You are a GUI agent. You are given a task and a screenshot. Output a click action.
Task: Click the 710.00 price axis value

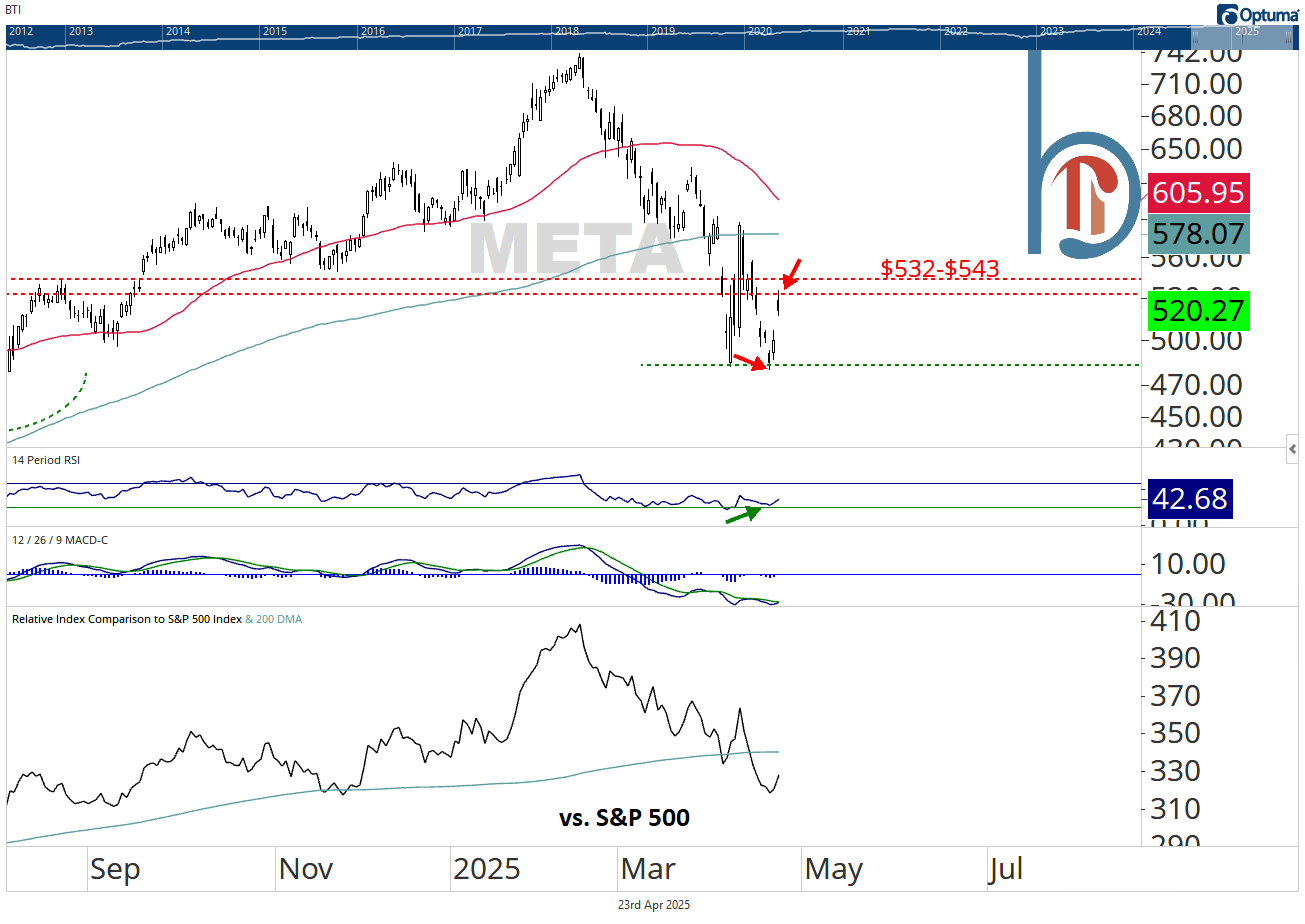[x=1197, y=84]
